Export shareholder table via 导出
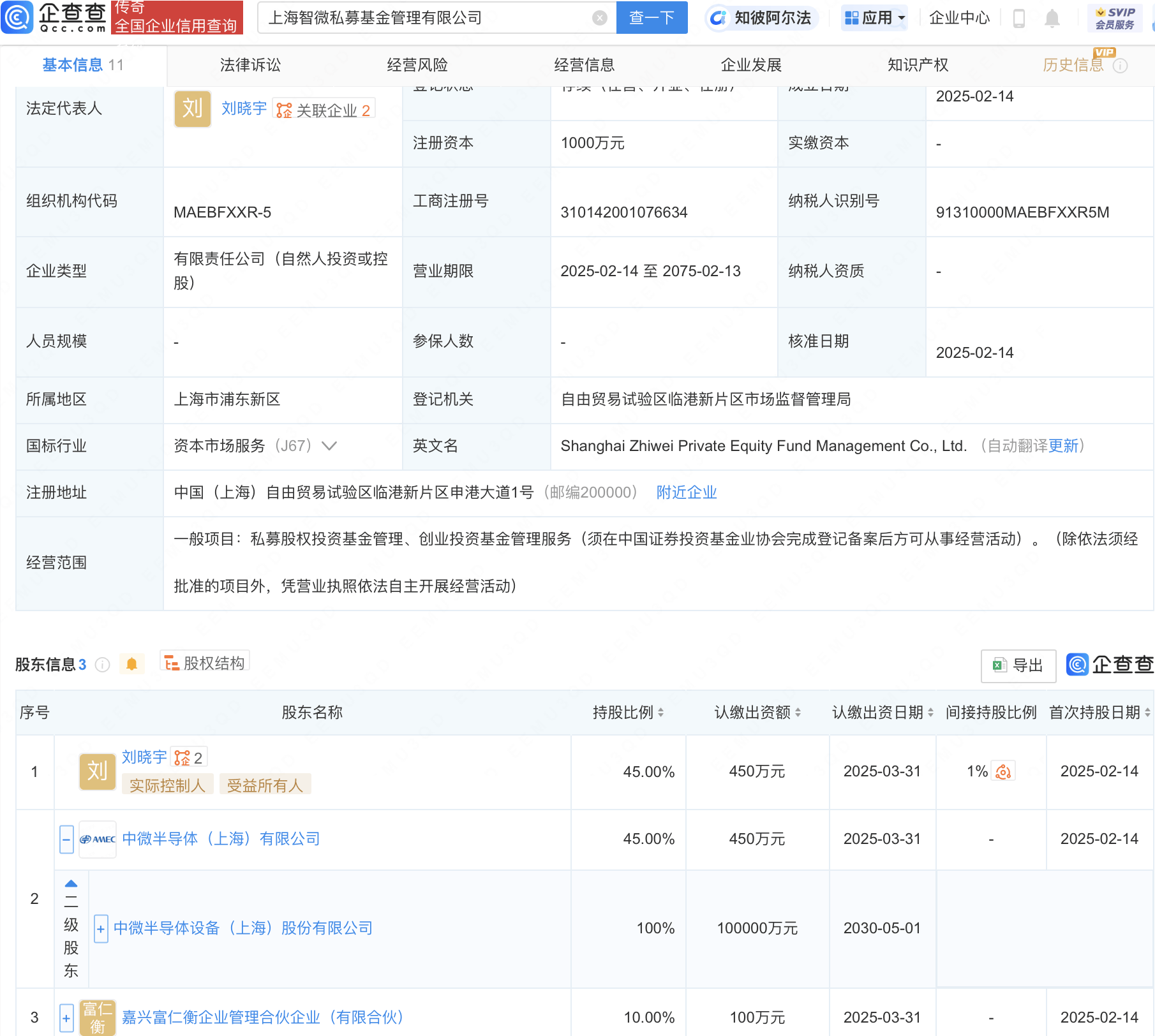1155x1036 pixels. (1018, 666)
